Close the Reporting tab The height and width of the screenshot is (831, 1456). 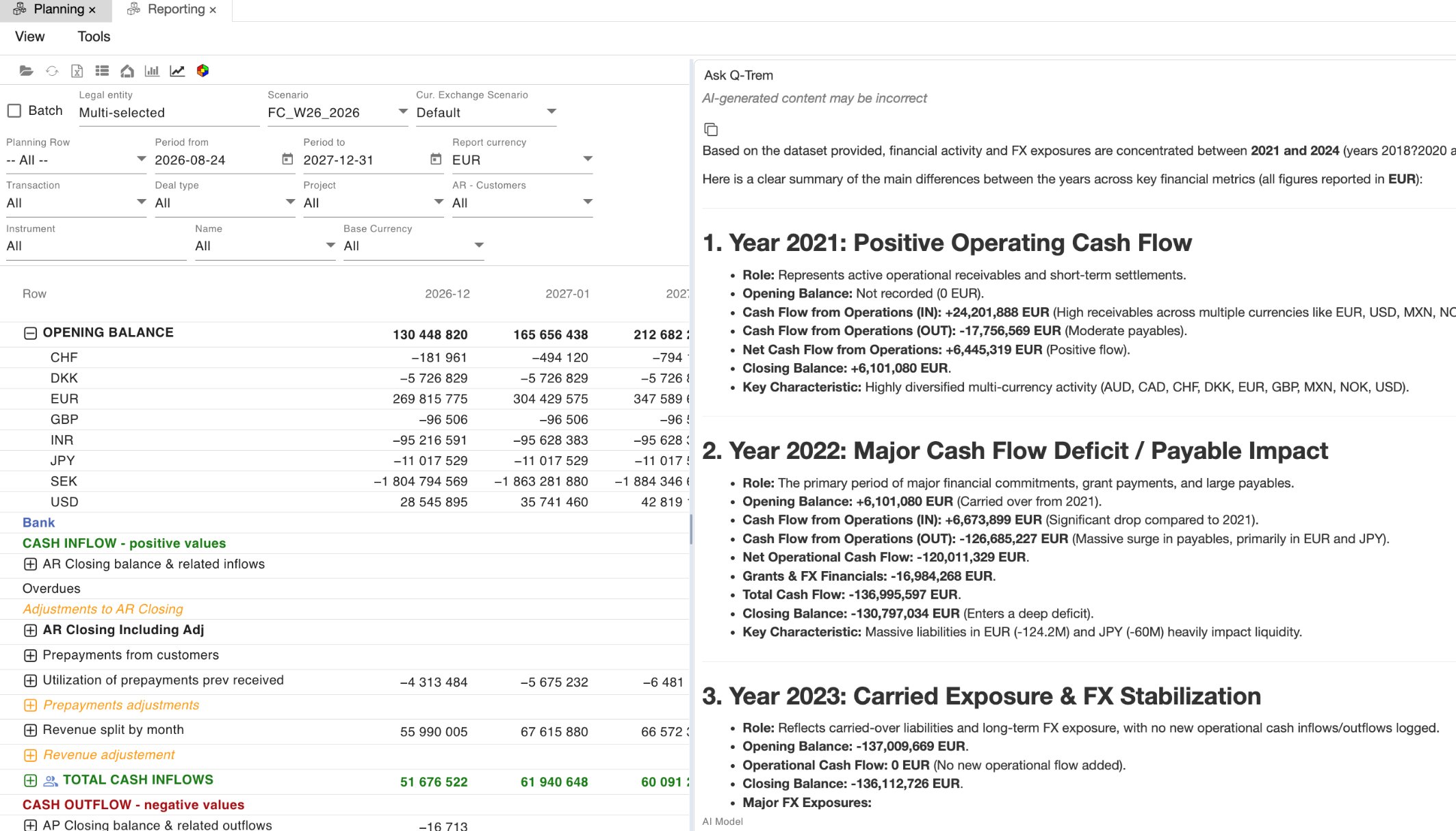pyautogui.click(x=213, y=10)
